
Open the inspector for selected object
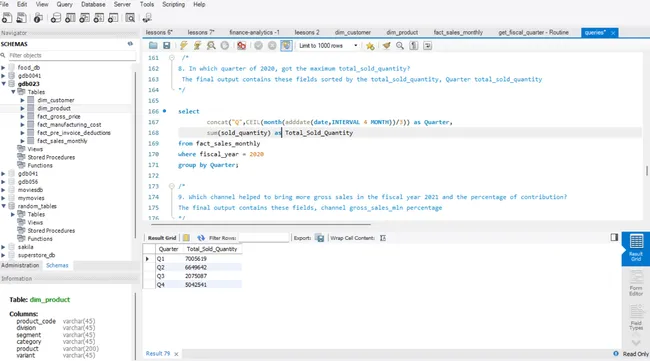click(x=38, y=18)
